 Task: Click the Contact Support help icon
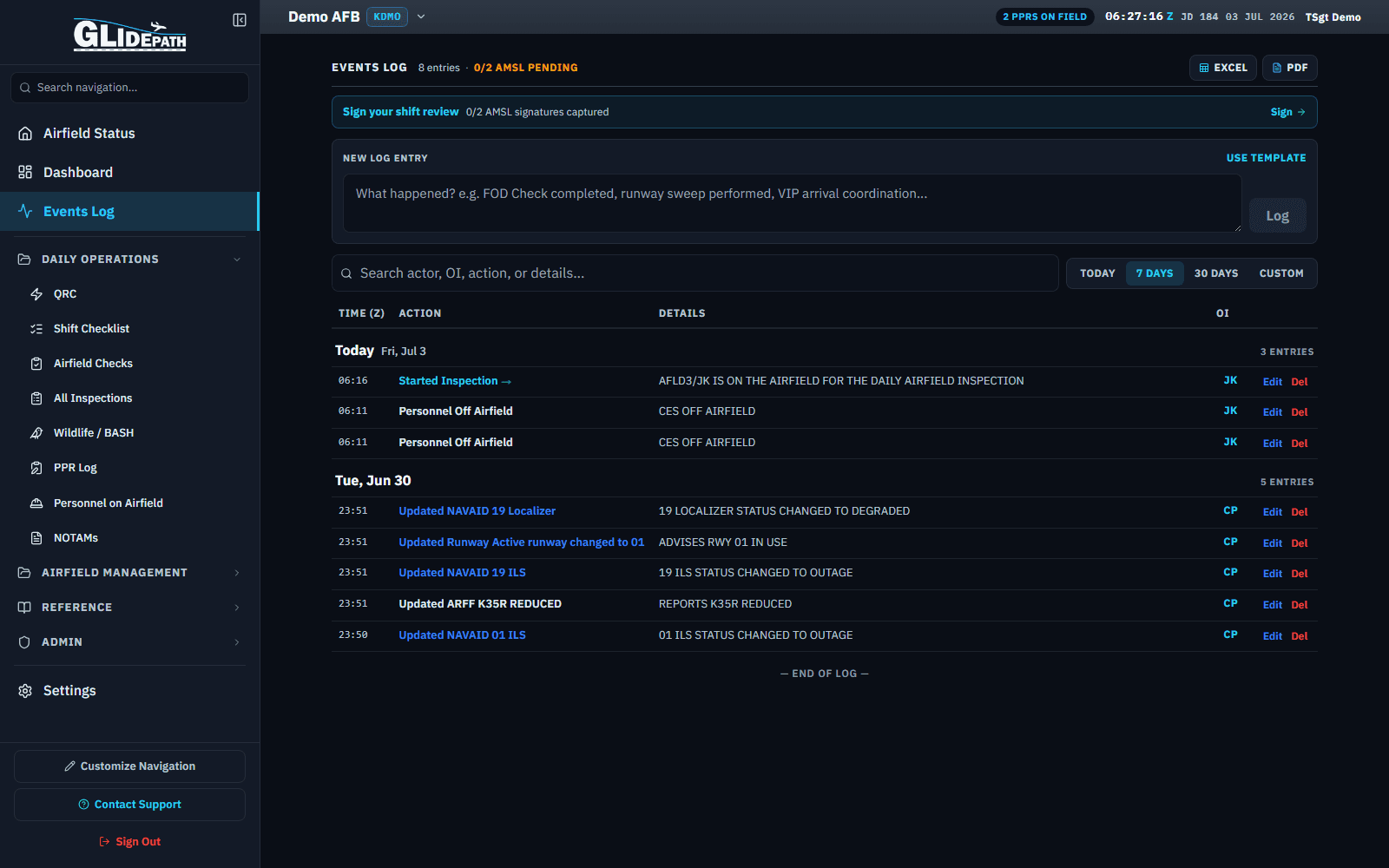(83, 805)
